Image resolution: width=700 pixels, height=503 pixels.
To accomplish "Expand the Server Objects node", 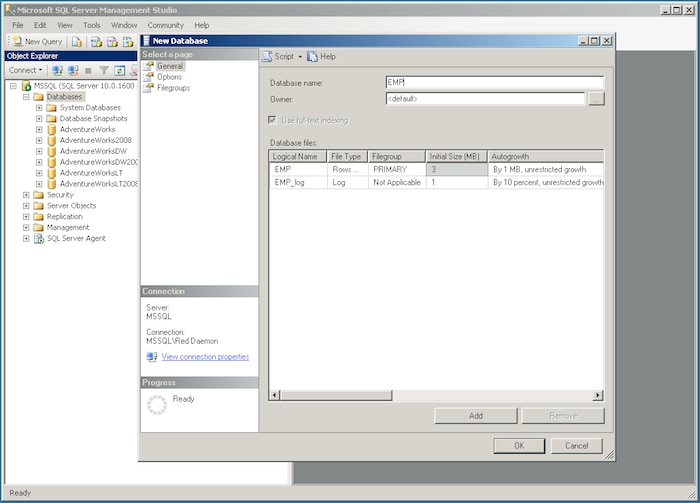I will pos(26,206).
